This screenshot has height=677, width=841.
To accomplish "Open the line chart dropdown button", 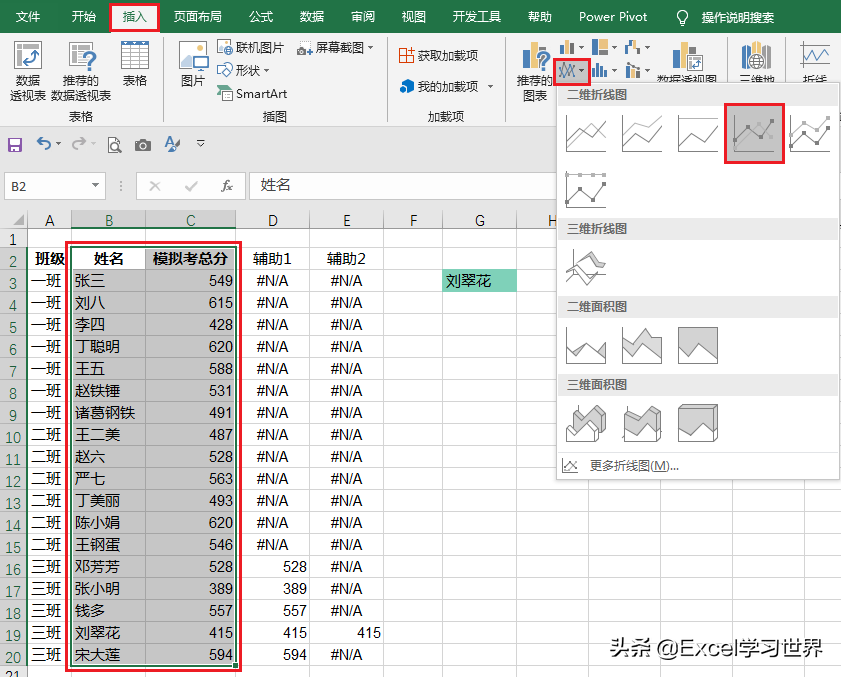I will point(572,70).
